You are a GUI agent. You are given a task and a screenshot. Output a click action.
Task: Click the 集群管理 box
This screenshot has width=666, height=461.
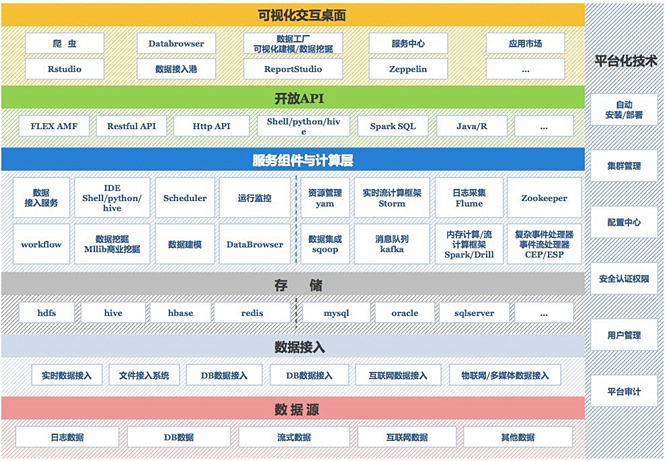[x=624, y=166]
